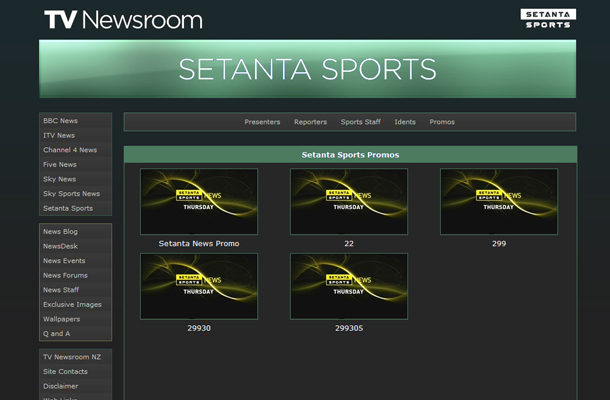The width and height of the screenshot is (610, 400).
Task: Open the thumbnail labeled 299
Action: [499, 202]
